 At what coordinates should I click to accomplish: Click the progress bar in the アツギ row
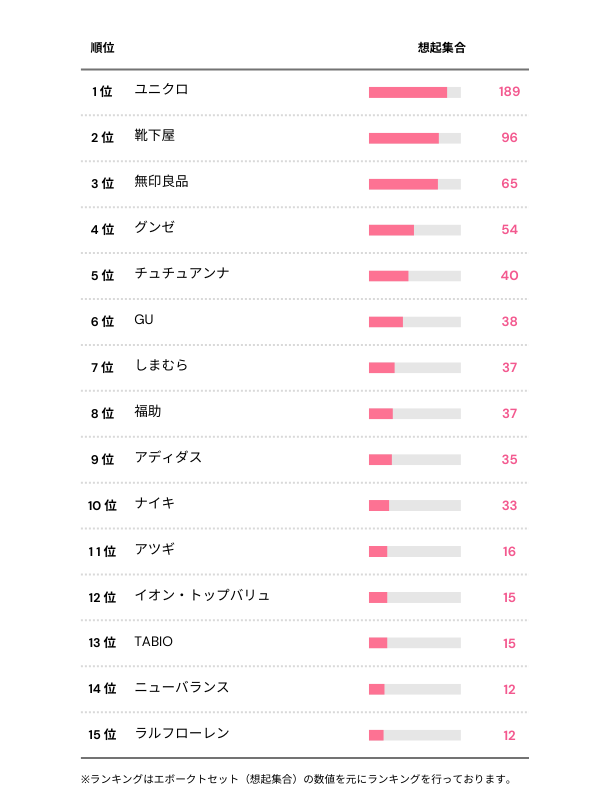click(414, 551)
